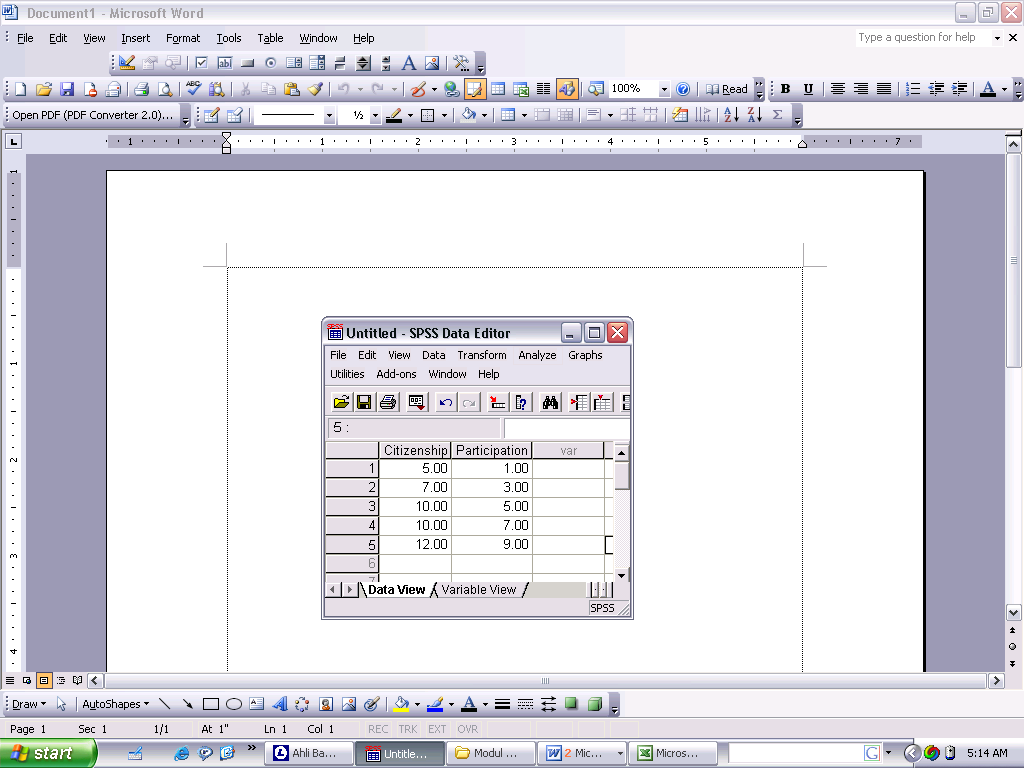Open Word's Insert menu
This screenshot has width=1024, height=768.
point(135,38)
